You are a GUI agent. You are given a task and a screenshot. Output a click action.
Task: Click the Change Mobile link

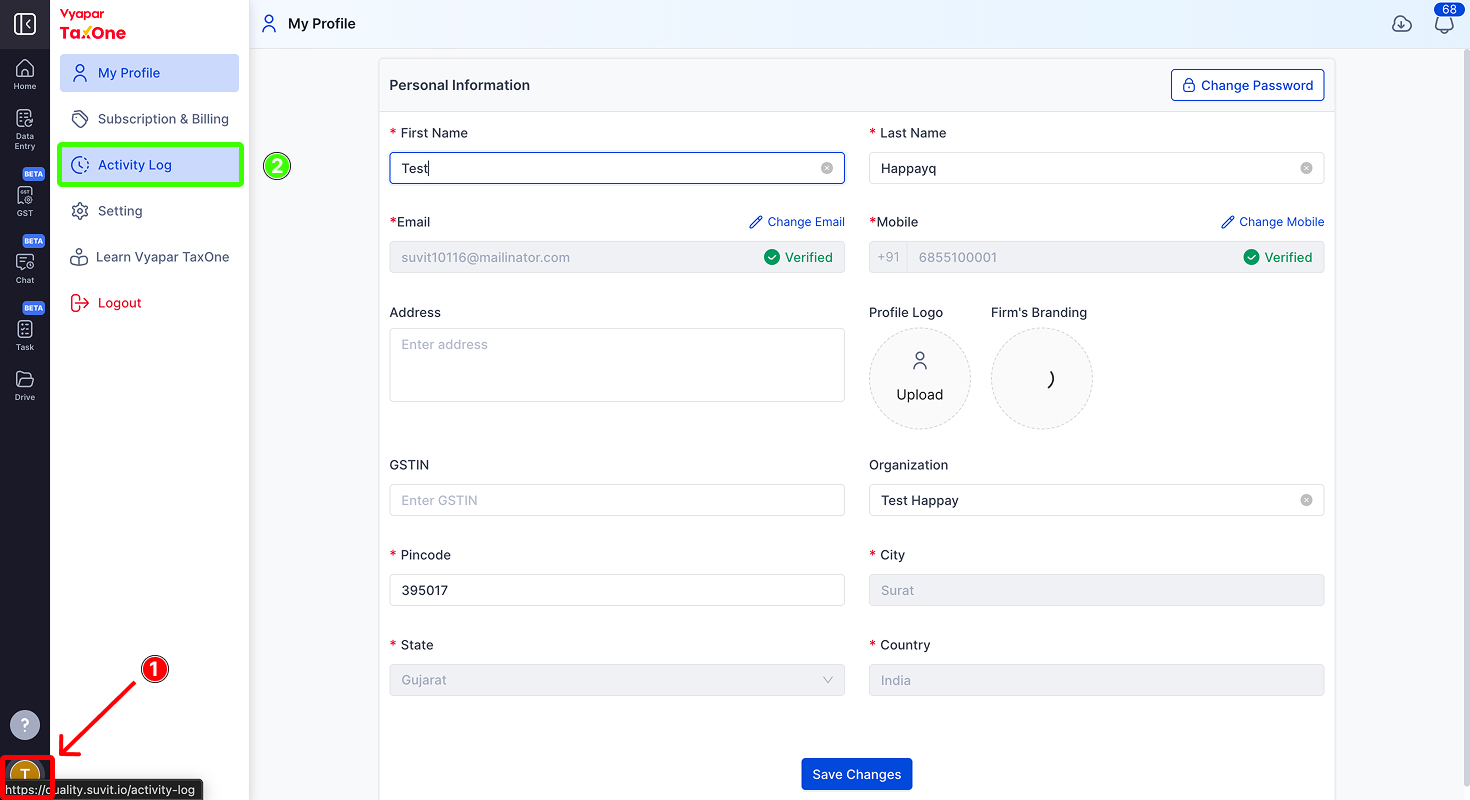1272,222
